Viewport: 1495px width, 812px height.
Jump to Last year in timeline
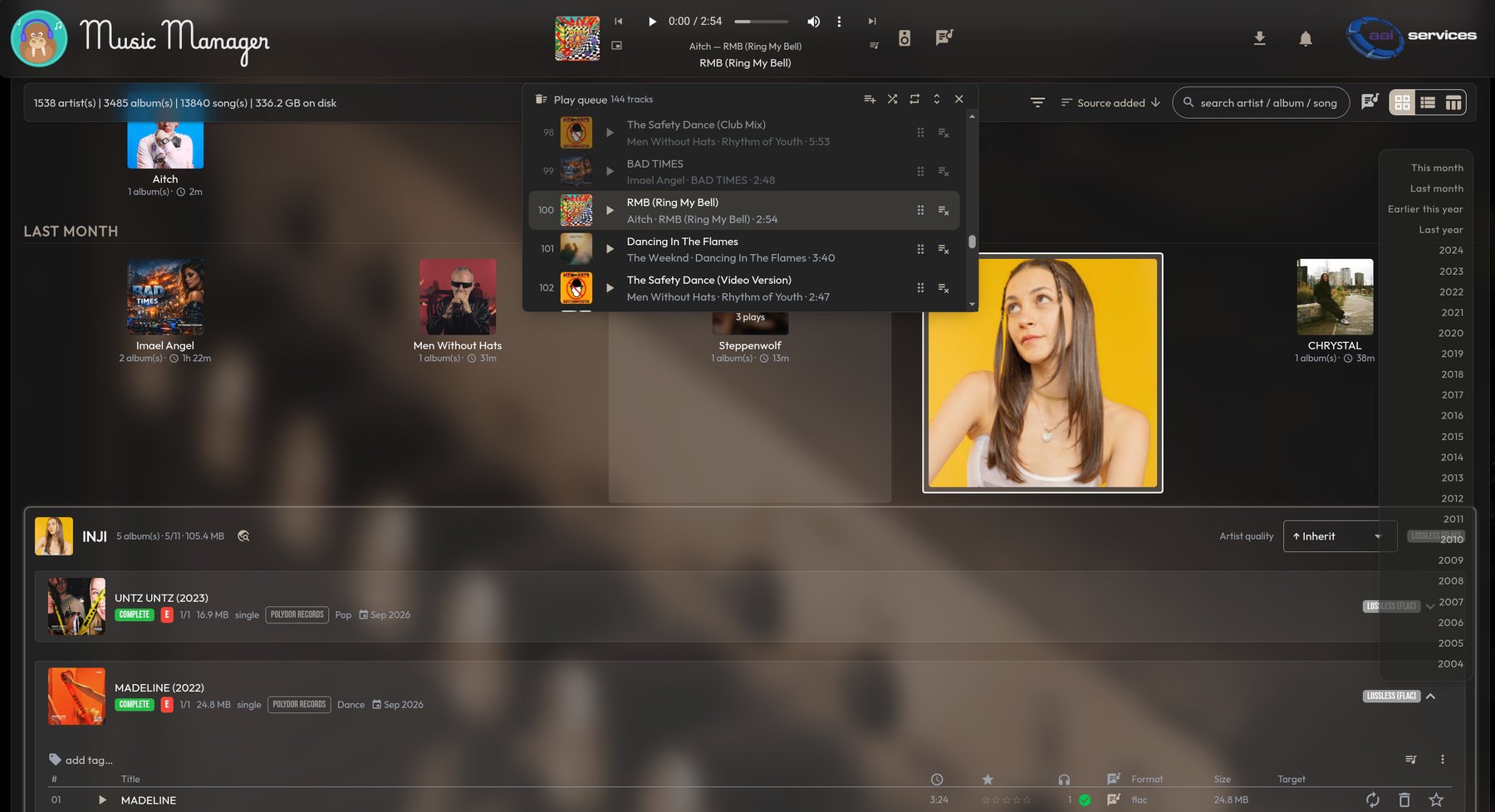1441,230
